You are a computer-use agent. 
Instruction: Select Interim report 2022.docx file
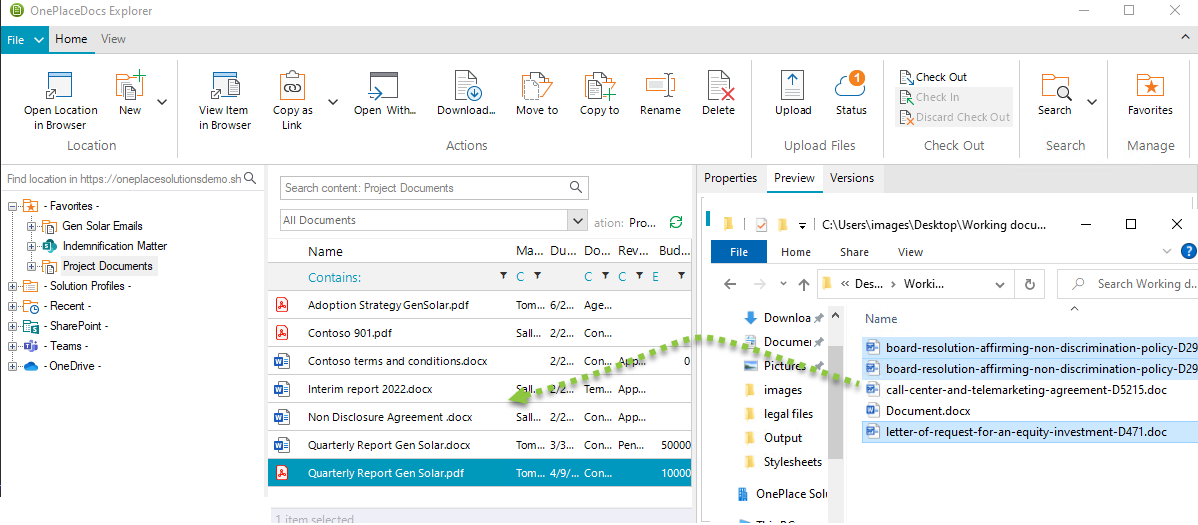pos(370,389)
